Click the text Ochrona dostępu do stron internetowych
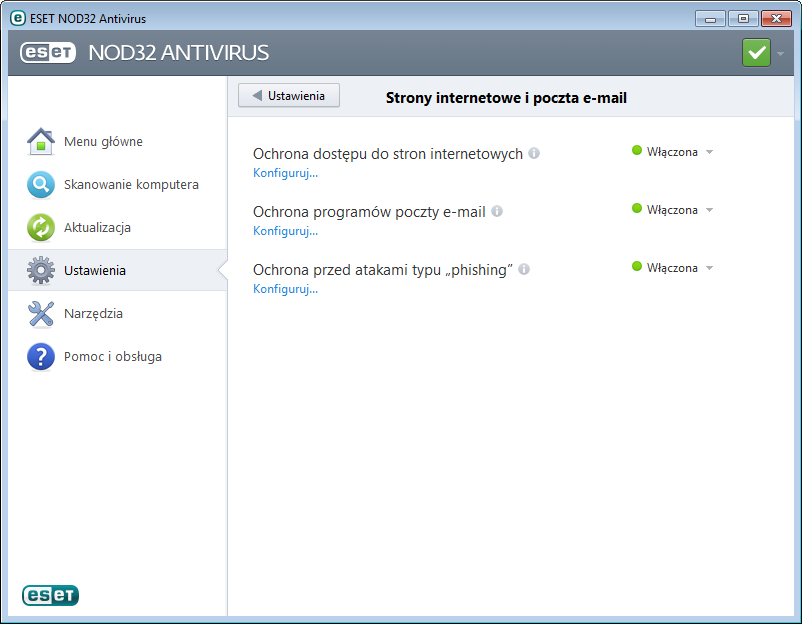Image resolution: width=802 pixels, height=624 pixels. click(x=388, y=154)
